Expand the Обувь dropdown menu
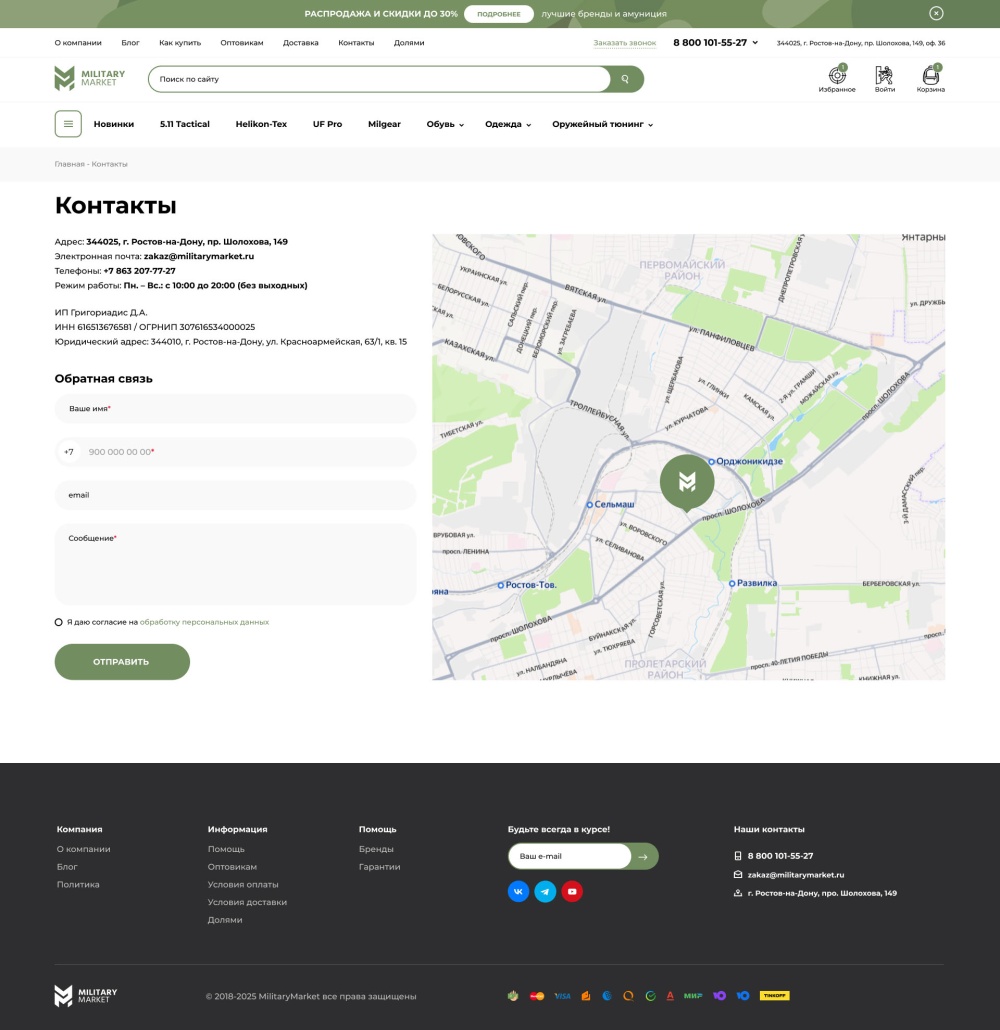Viewport: 1000px width, 1030px height. pyautogui.click(x=445, y=124)
